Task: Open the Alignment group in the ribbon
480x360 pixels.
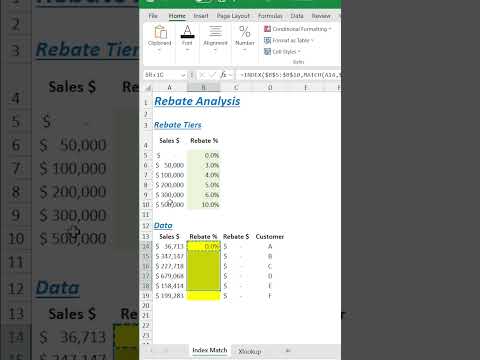Action: pos(215,38)
